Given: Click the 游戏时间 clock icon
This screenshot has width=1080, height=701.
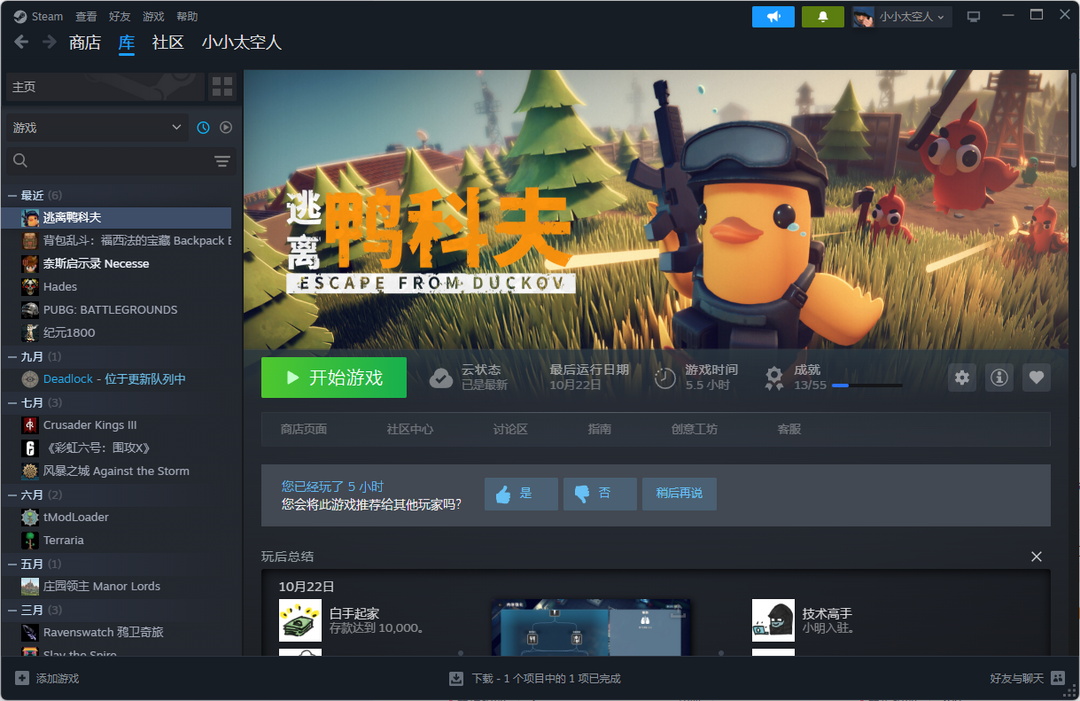Looking at the screenshot, I should point(665,378).
